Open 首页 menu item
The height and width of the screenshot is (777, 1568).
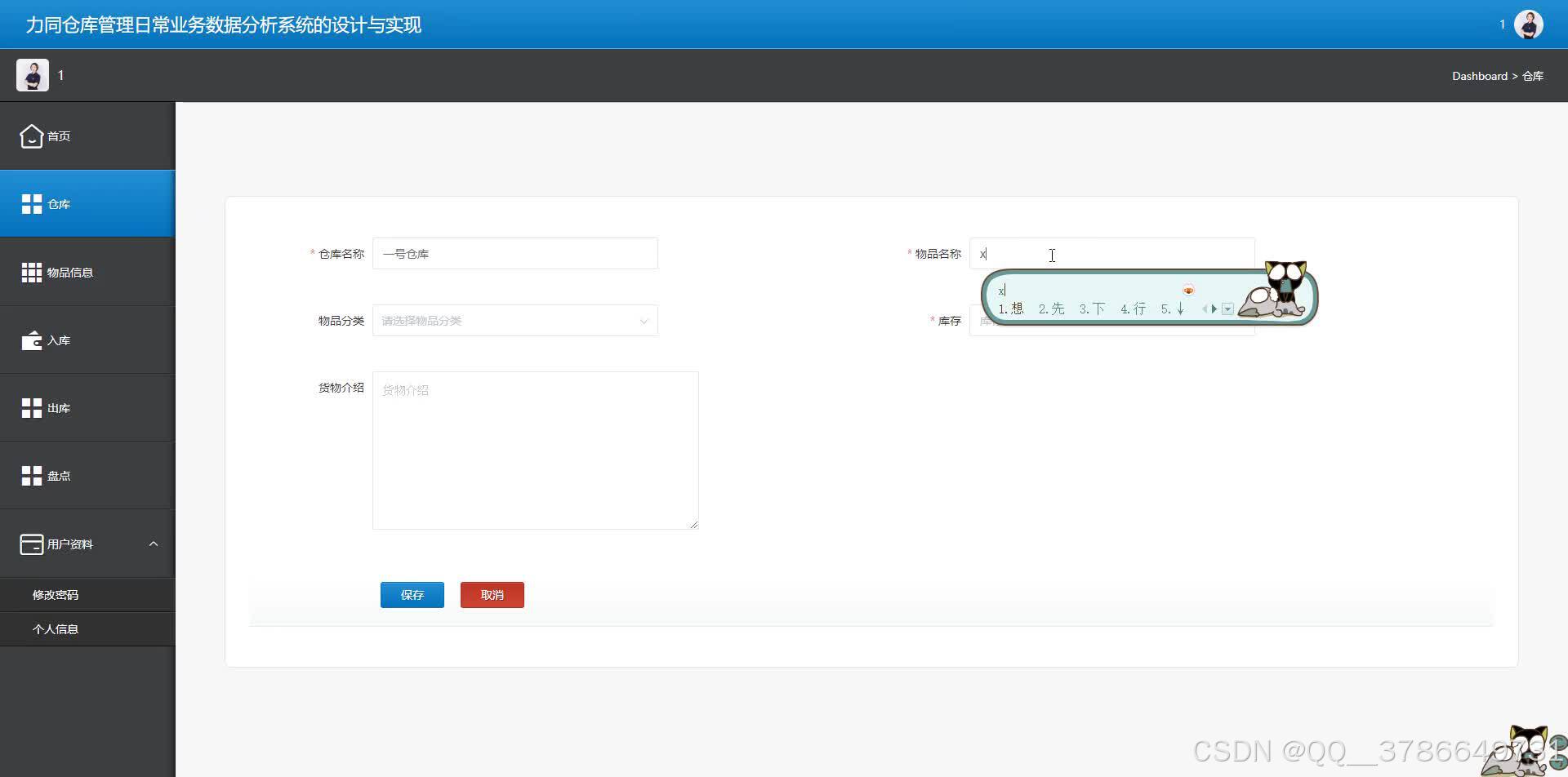[x=87, y=136]
